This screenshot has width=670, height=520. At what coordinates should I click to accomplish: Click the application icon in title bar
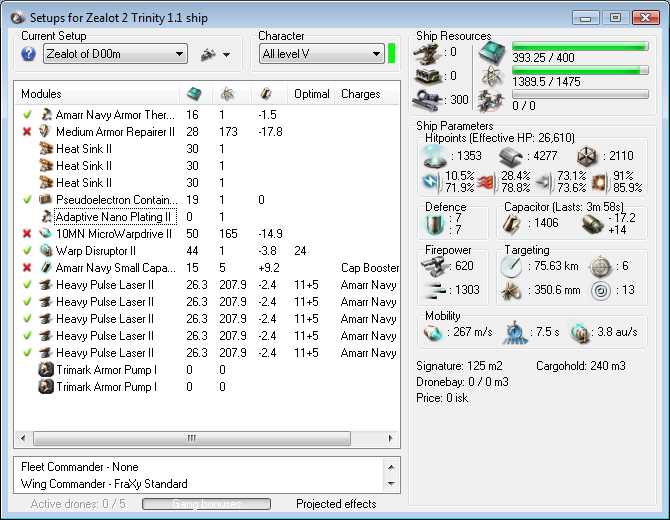click(18, 18)
